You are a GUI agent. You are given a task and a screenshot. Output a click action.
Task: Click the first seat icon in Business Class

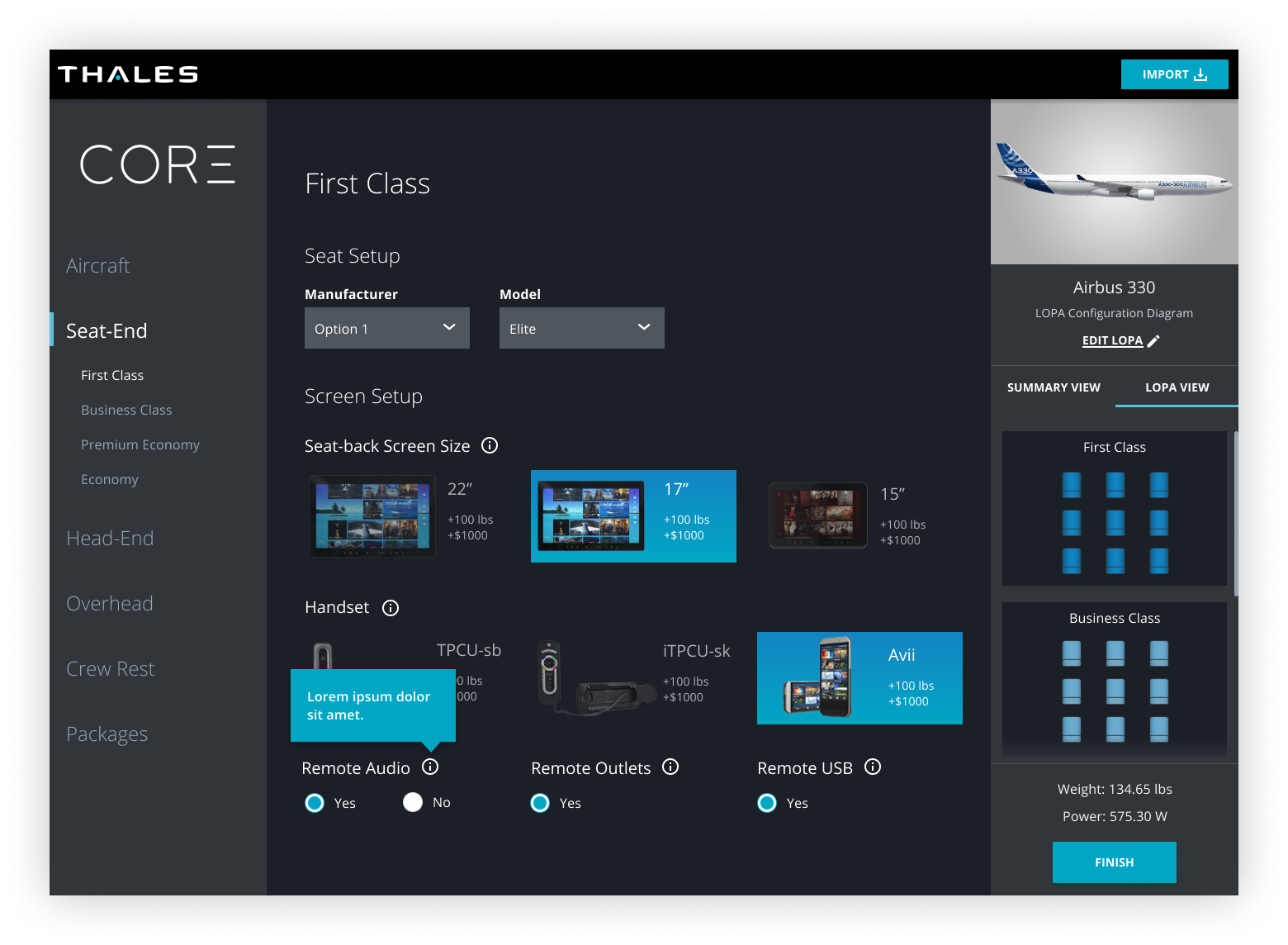(1072, 653)
